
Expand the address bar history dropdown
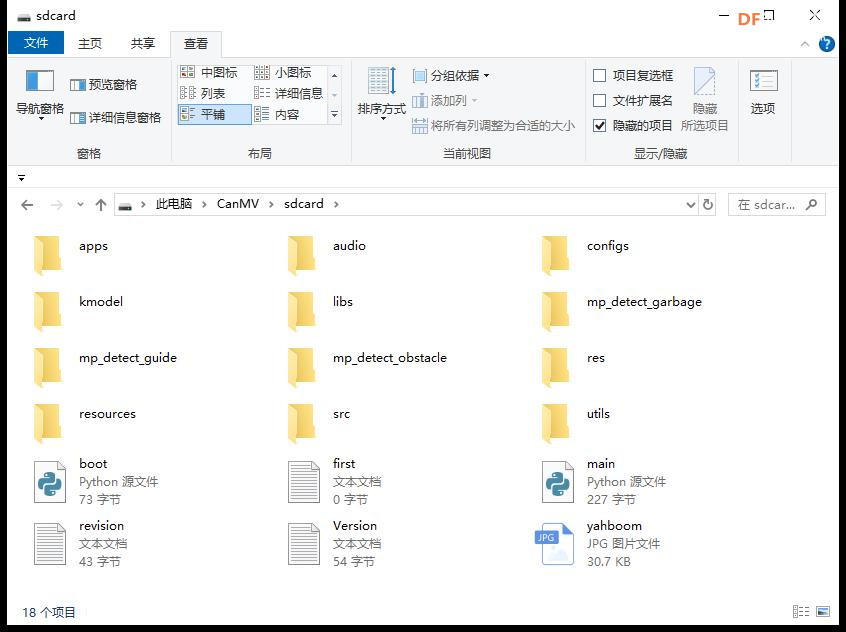pos(690,204)
